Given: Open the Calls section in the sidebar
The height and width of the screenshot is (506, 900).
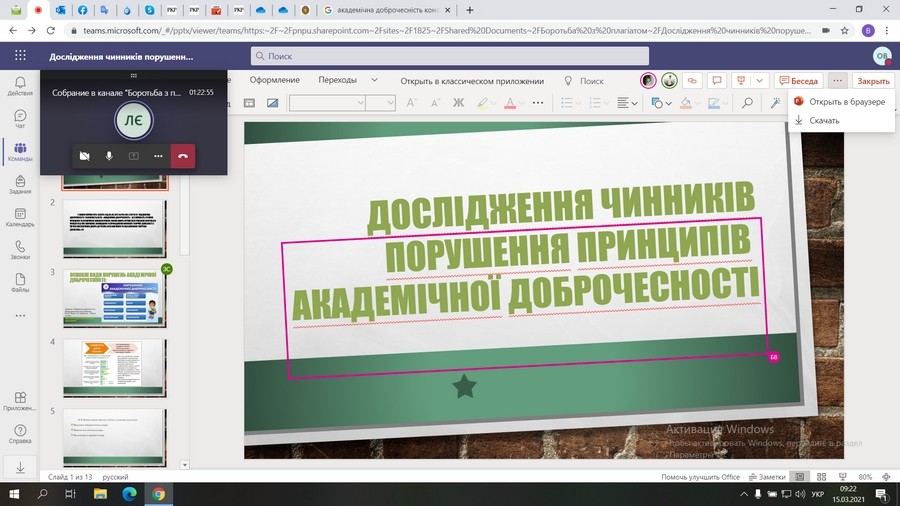Looking at the screenshot, I should 19,249.
